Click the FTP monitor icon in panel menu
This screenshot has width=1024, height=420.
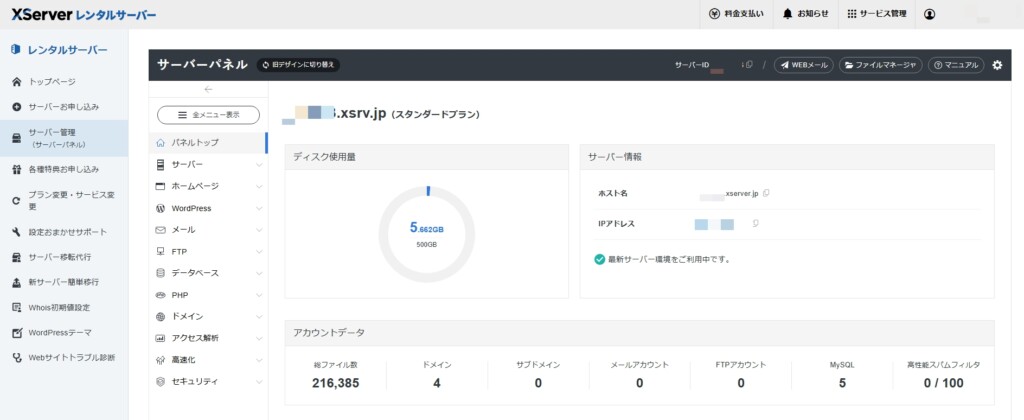point(161,251)
